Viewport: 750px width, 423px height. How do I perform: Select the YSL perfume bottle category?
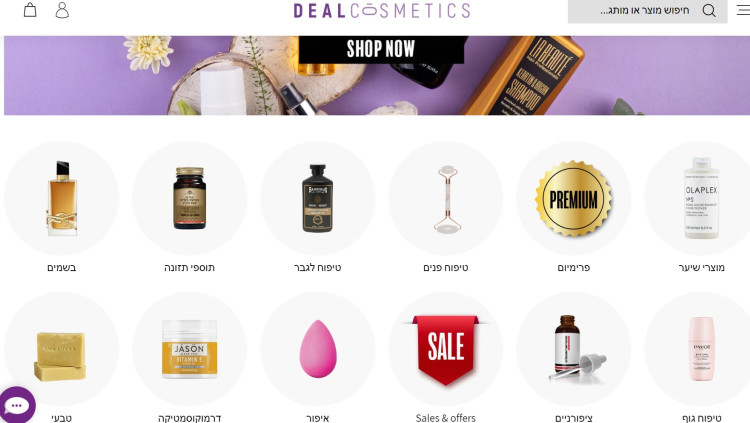(x=62, y=198)
